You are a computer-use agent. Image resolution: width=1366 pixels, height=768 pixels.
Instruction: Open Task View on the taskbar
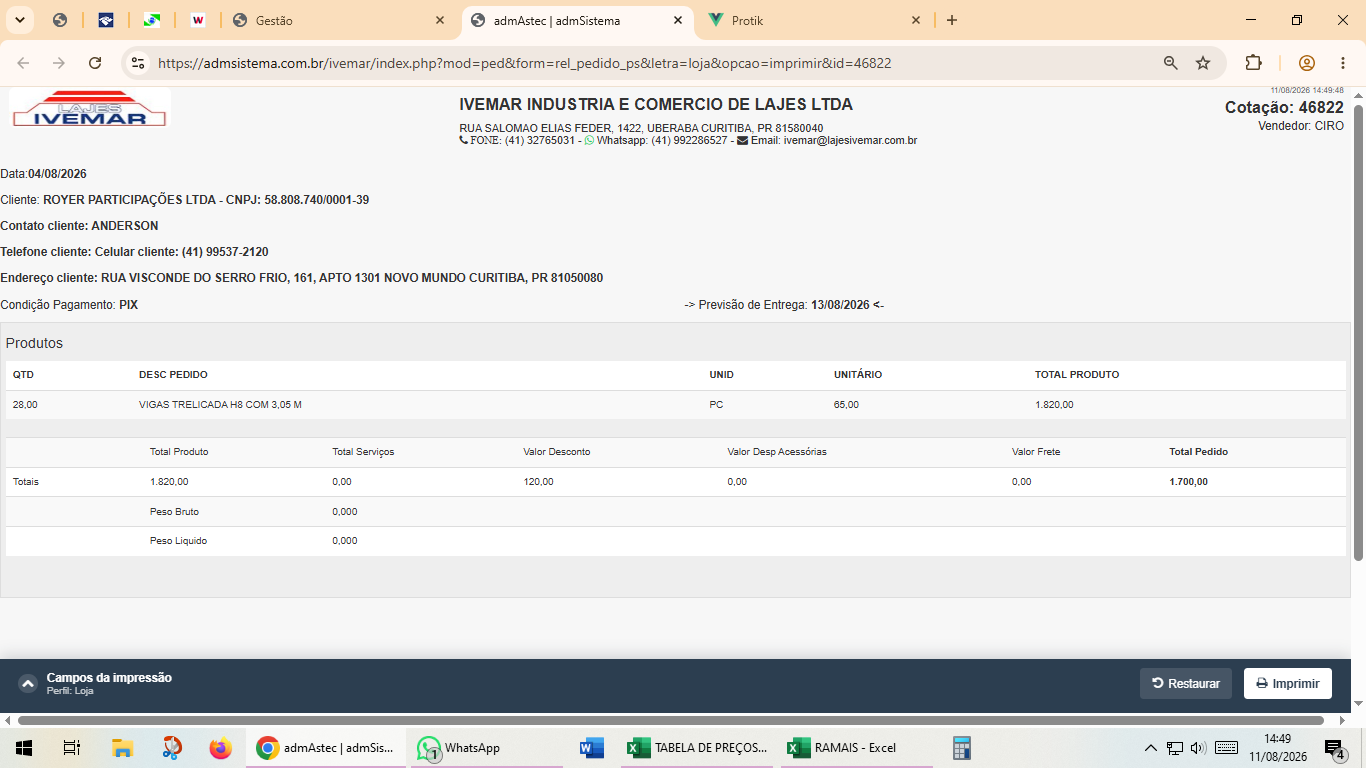(71, 747)
